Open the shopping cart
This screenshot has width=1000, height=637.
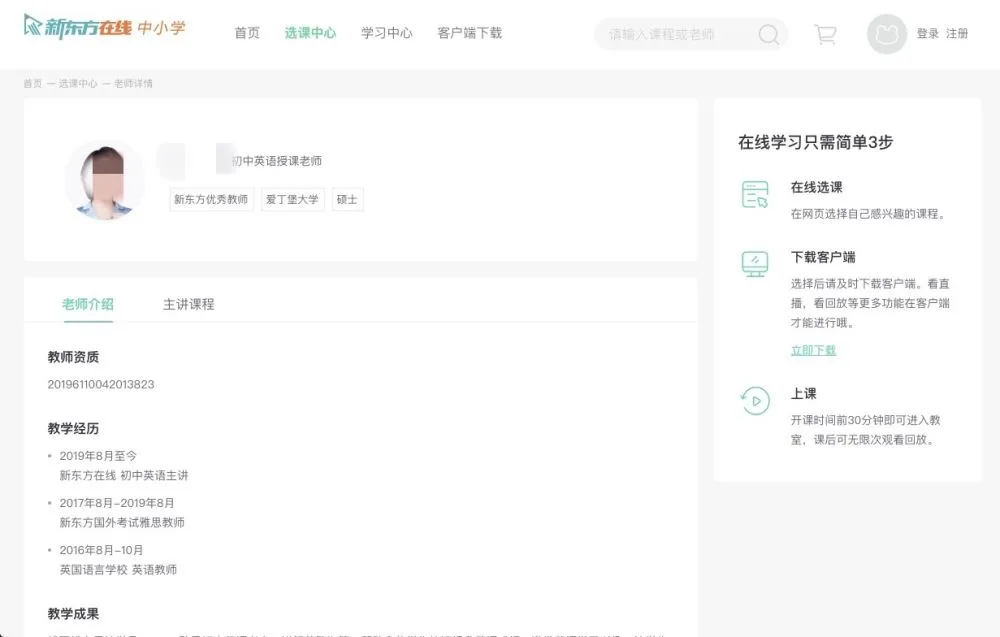pyautogui.click(x=824, y=33)
